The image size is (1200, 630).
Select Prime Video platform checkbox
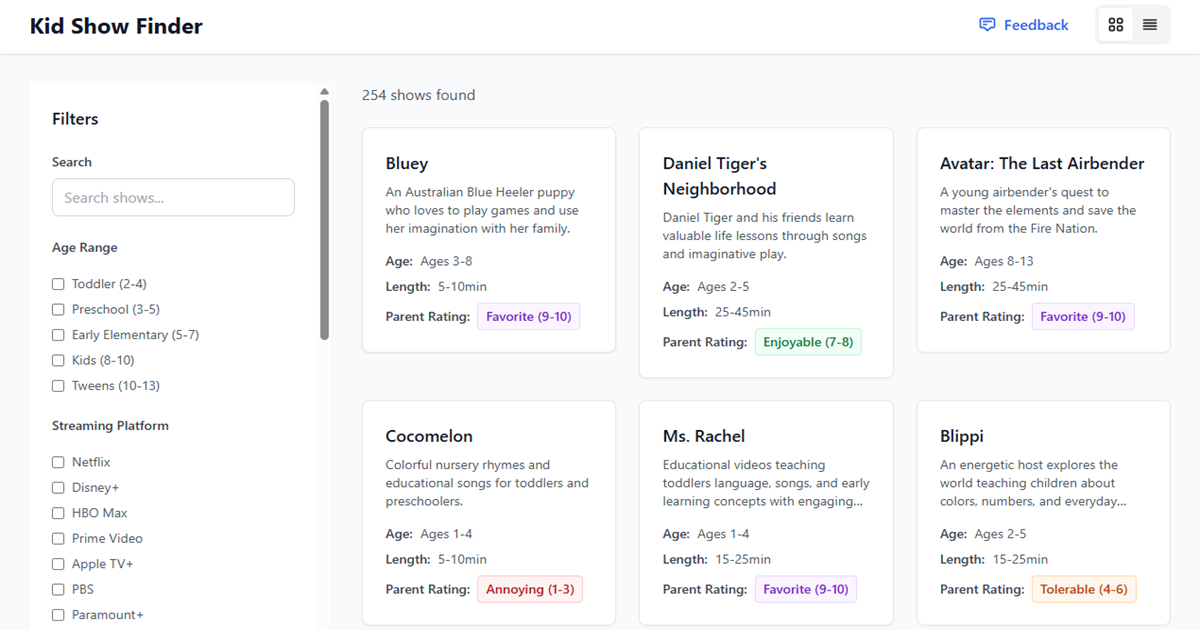click(58, 539)
